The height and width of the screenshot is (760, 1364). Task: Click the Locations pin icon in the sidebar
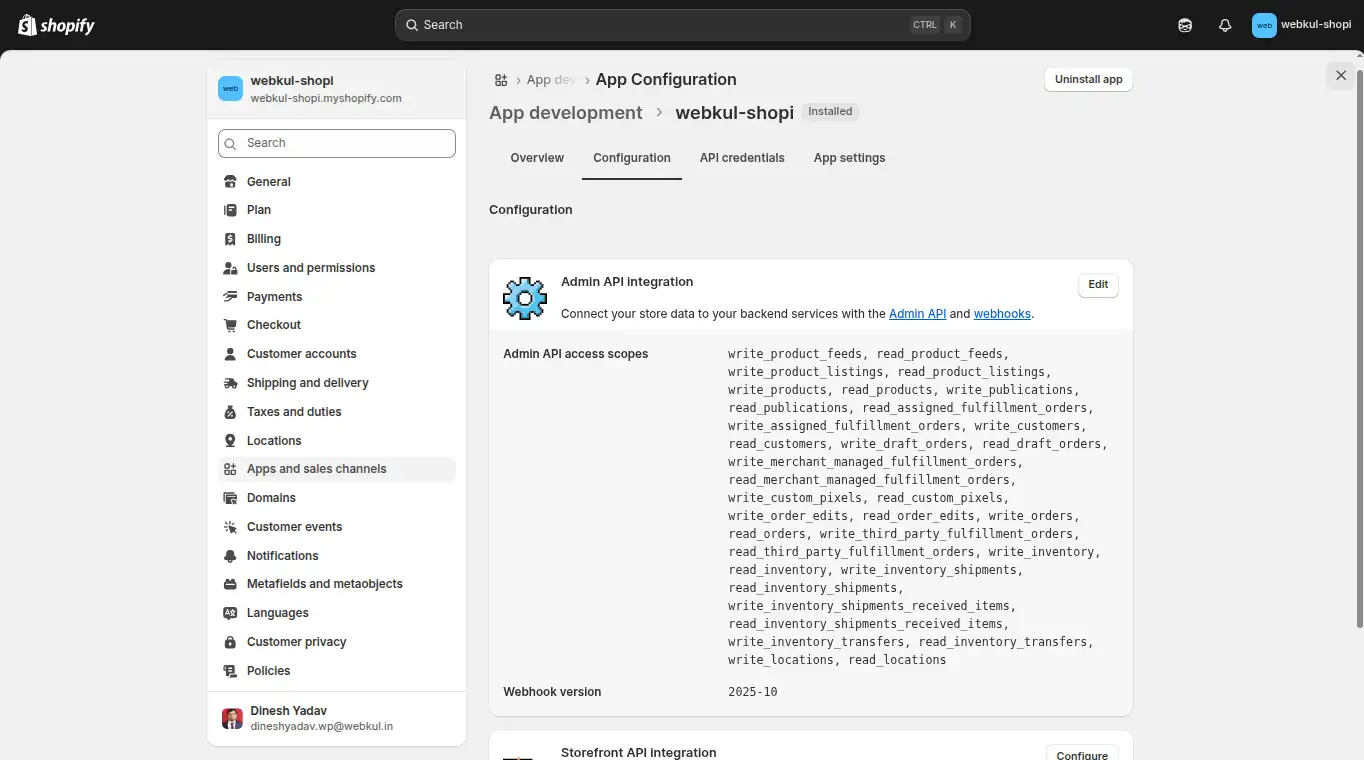(x=230, y=440)
